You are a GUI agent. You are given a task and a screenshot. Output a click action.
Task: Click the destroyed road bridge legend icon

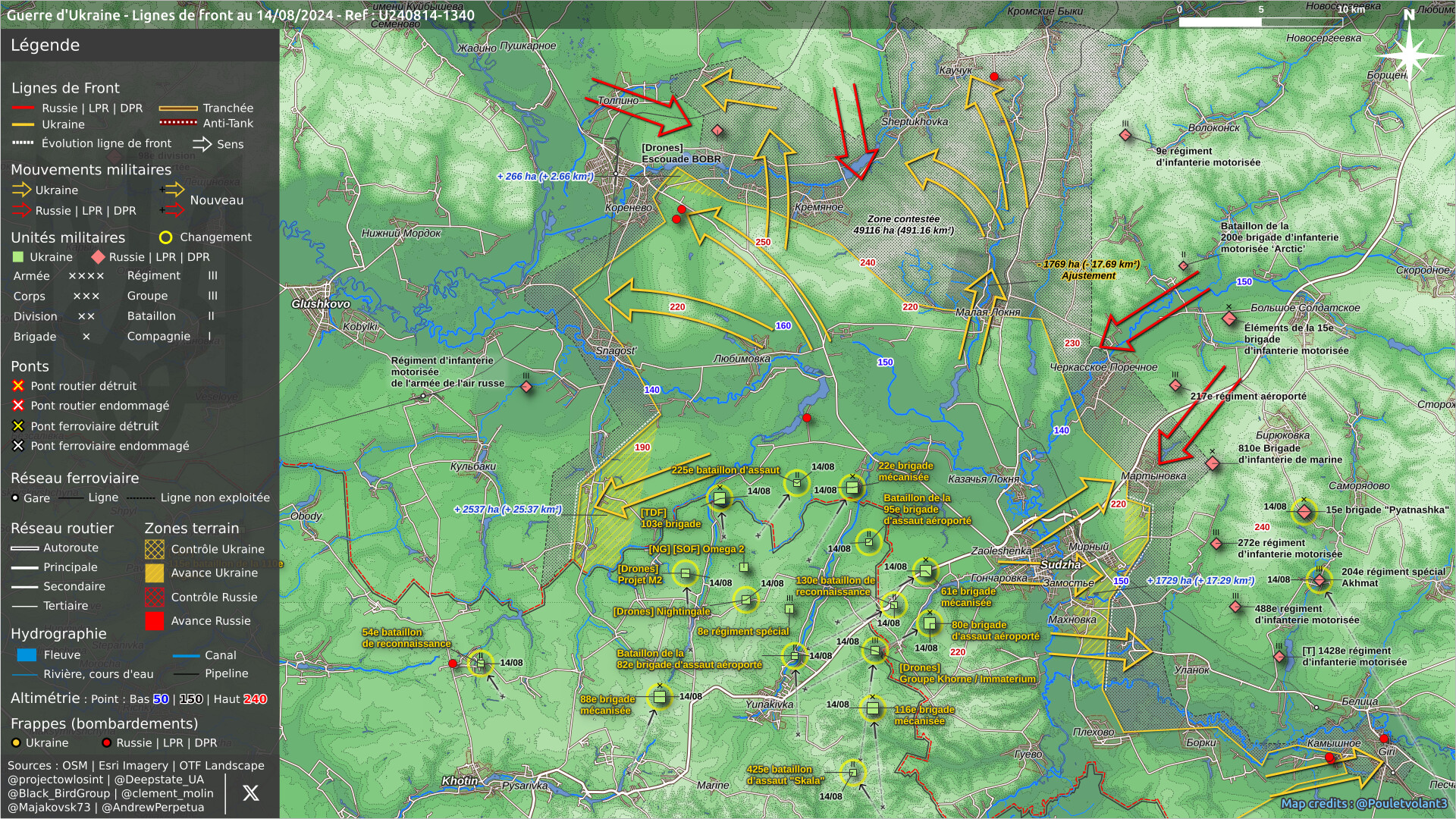click(18, 386)
